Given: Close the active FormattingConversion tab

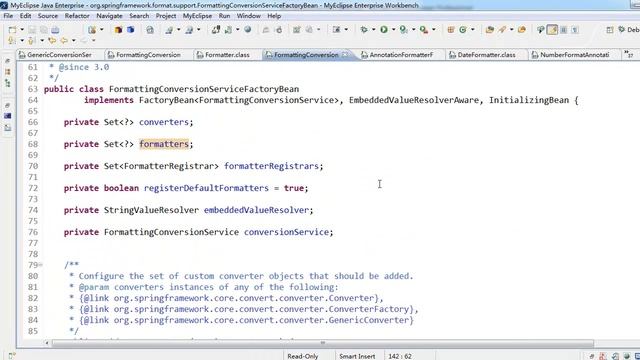Looking at the screenshot, I should 345,54.
